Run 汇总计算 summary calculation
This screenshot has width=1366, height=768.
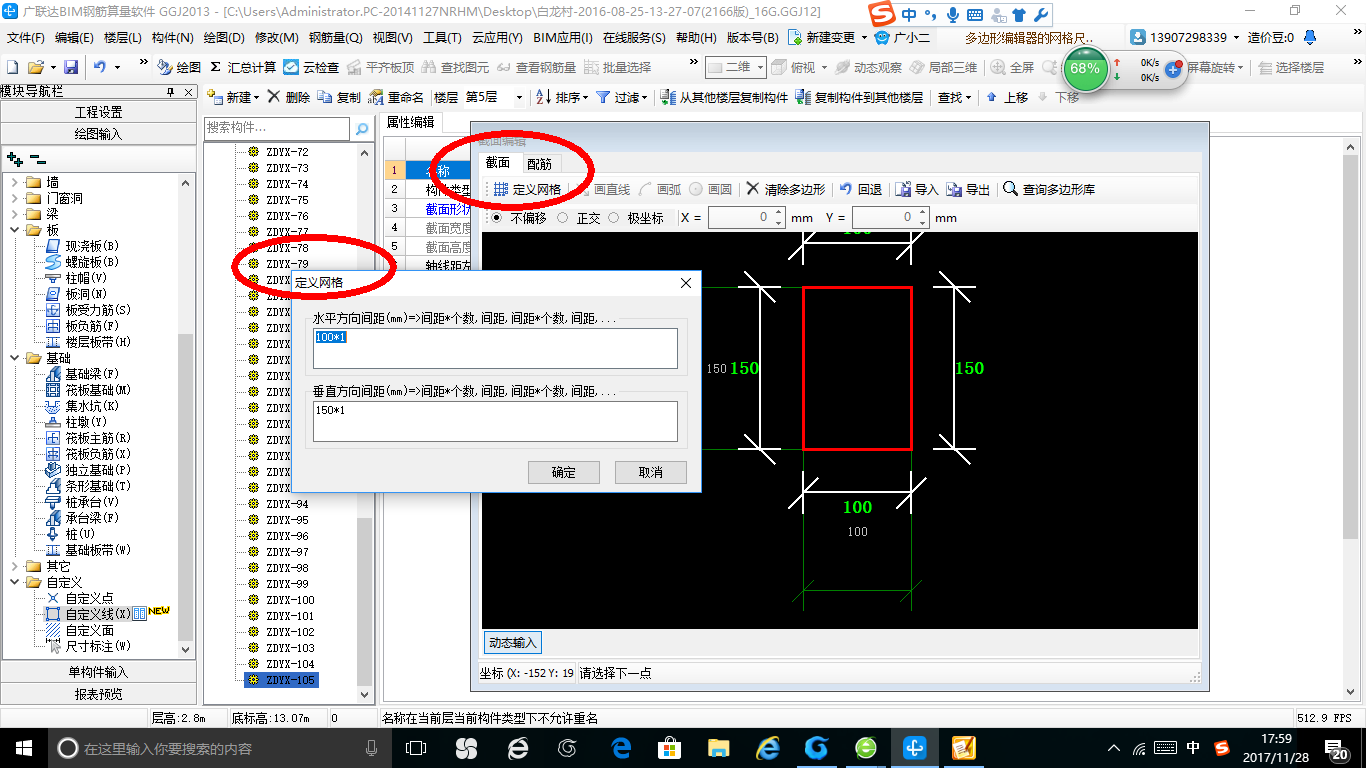point(243,67)
